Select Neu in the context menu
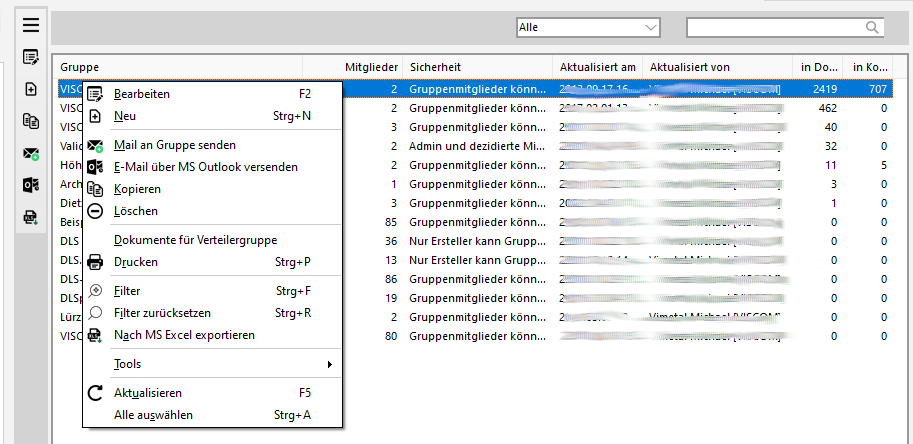 (213, 116)
